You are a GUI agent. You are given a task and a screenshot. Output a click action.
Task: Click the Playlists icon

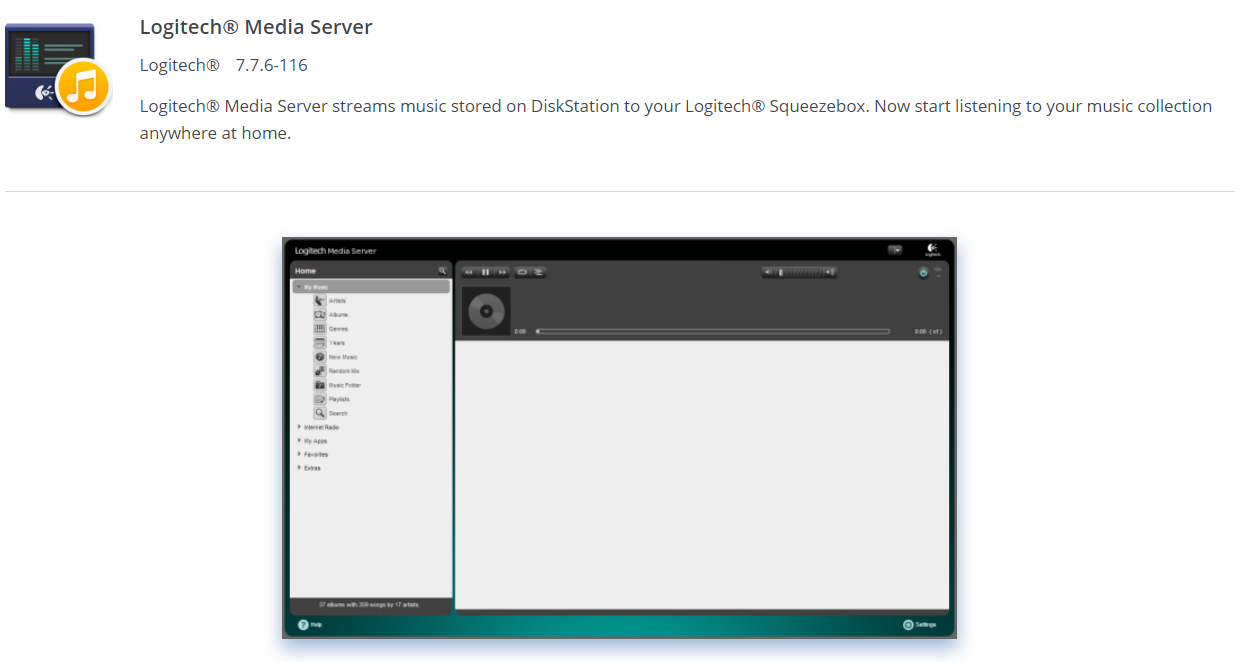click(x=320, y=398)
